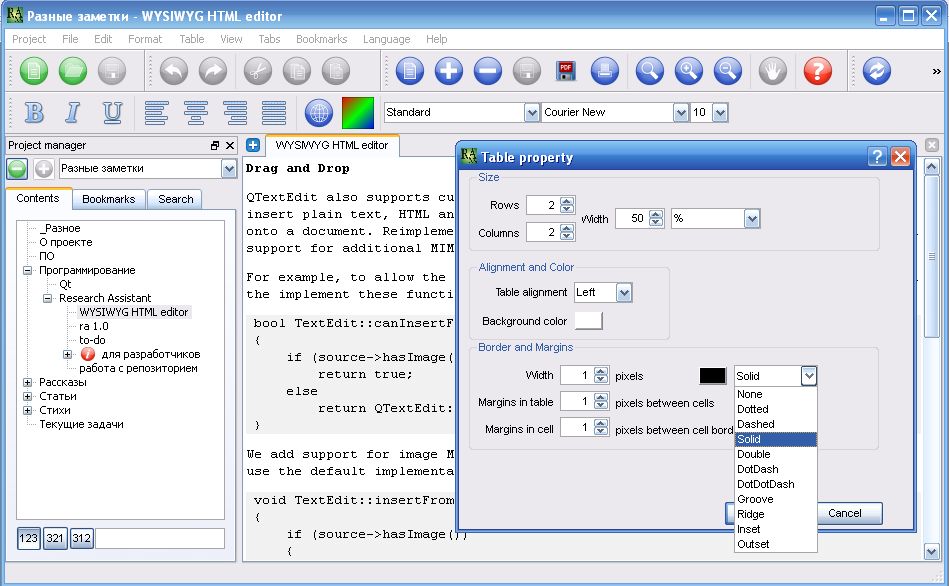Viewport: 949px width, 586px height.
Task: Select Outset border style option
Action: (x=775, y=544)
